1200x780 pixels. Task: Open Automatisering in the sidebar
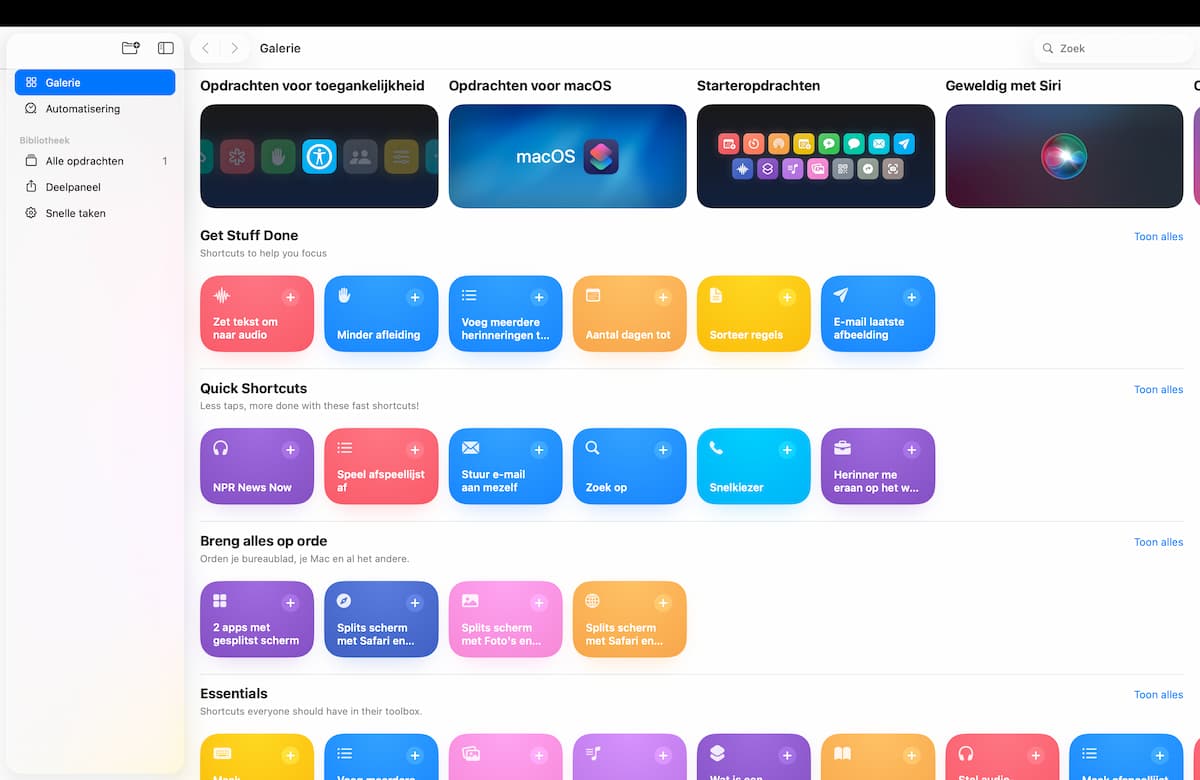[x=95, y=109]
